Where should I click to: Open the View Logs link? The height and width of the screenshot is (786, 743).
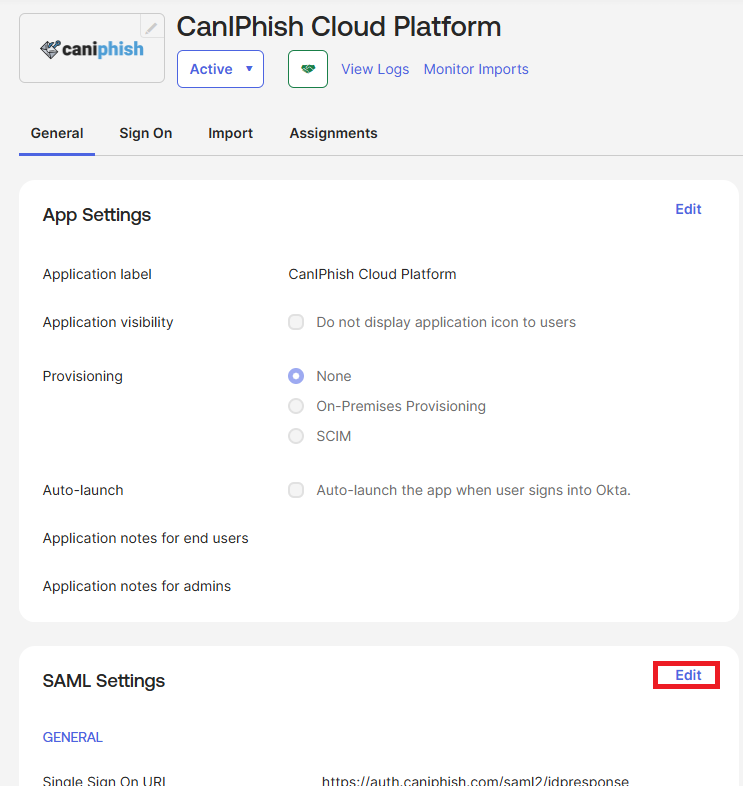click(x=375, y=69)
